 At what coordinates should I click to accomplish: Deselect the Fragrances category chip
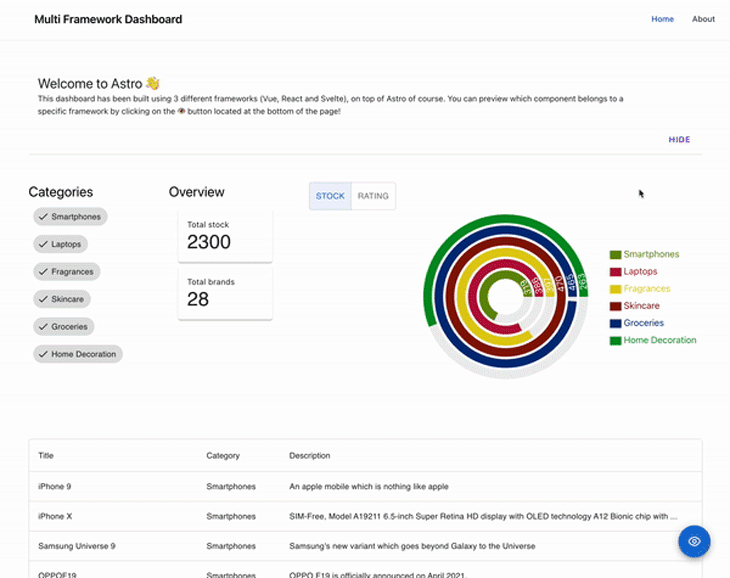(66, 271)
